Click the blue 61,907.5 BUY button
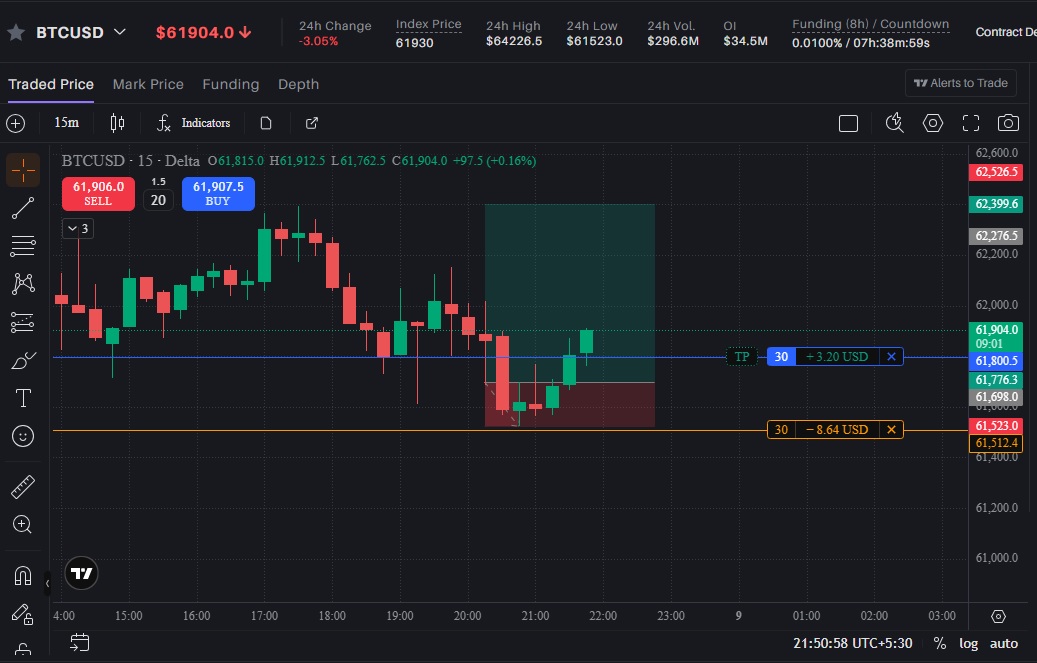 (218, 193)
